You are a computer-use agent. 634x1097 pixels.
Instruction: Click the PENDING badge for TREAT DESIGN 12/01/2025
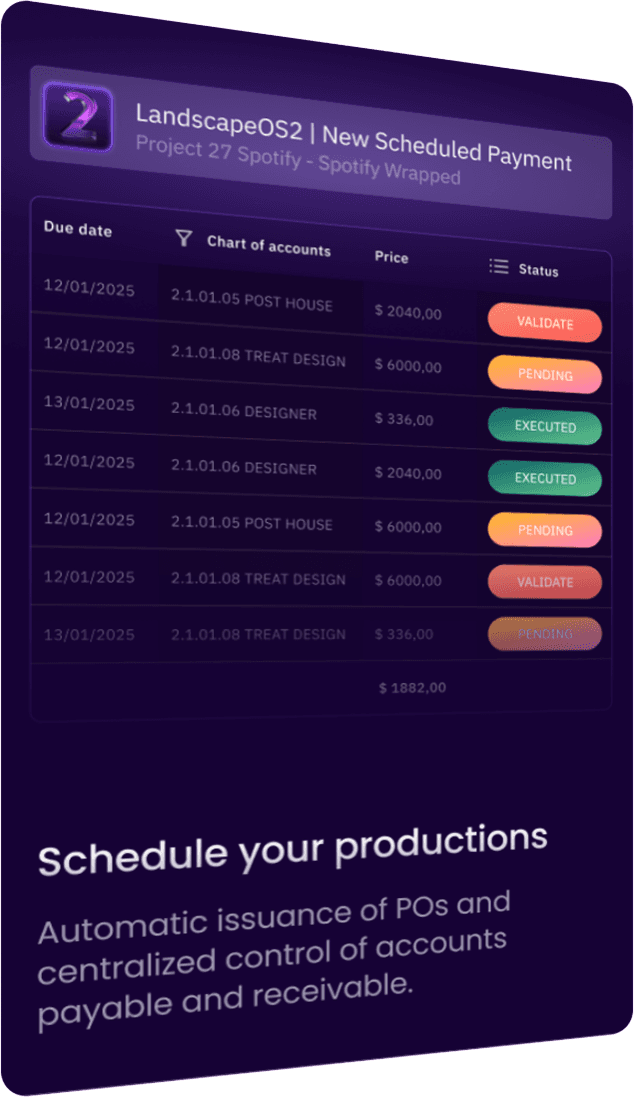click(544, 374)
